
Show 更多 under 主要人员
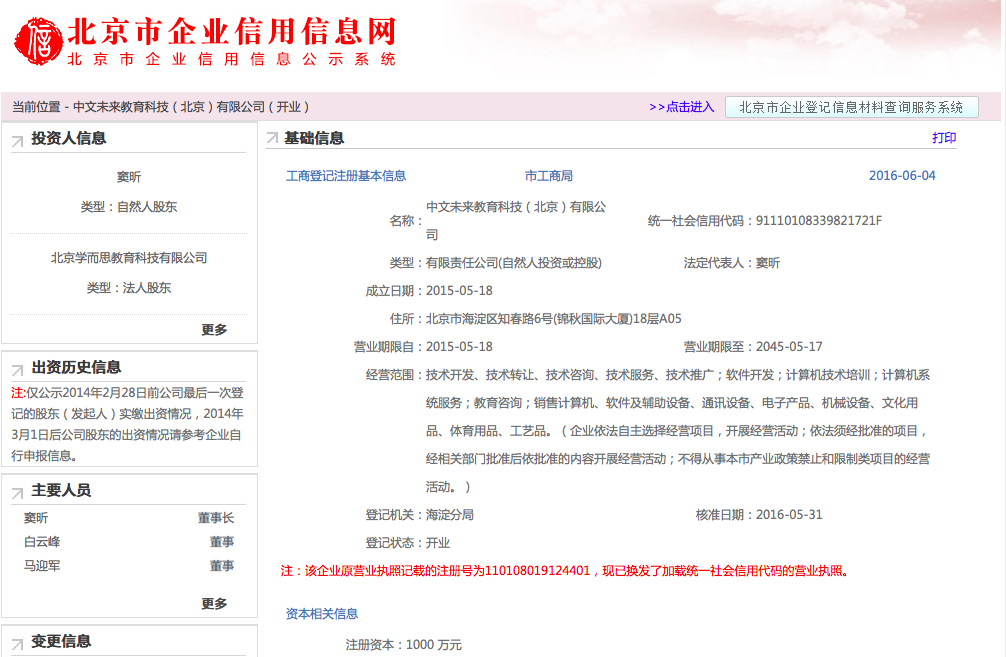click(x=214, y=603)
